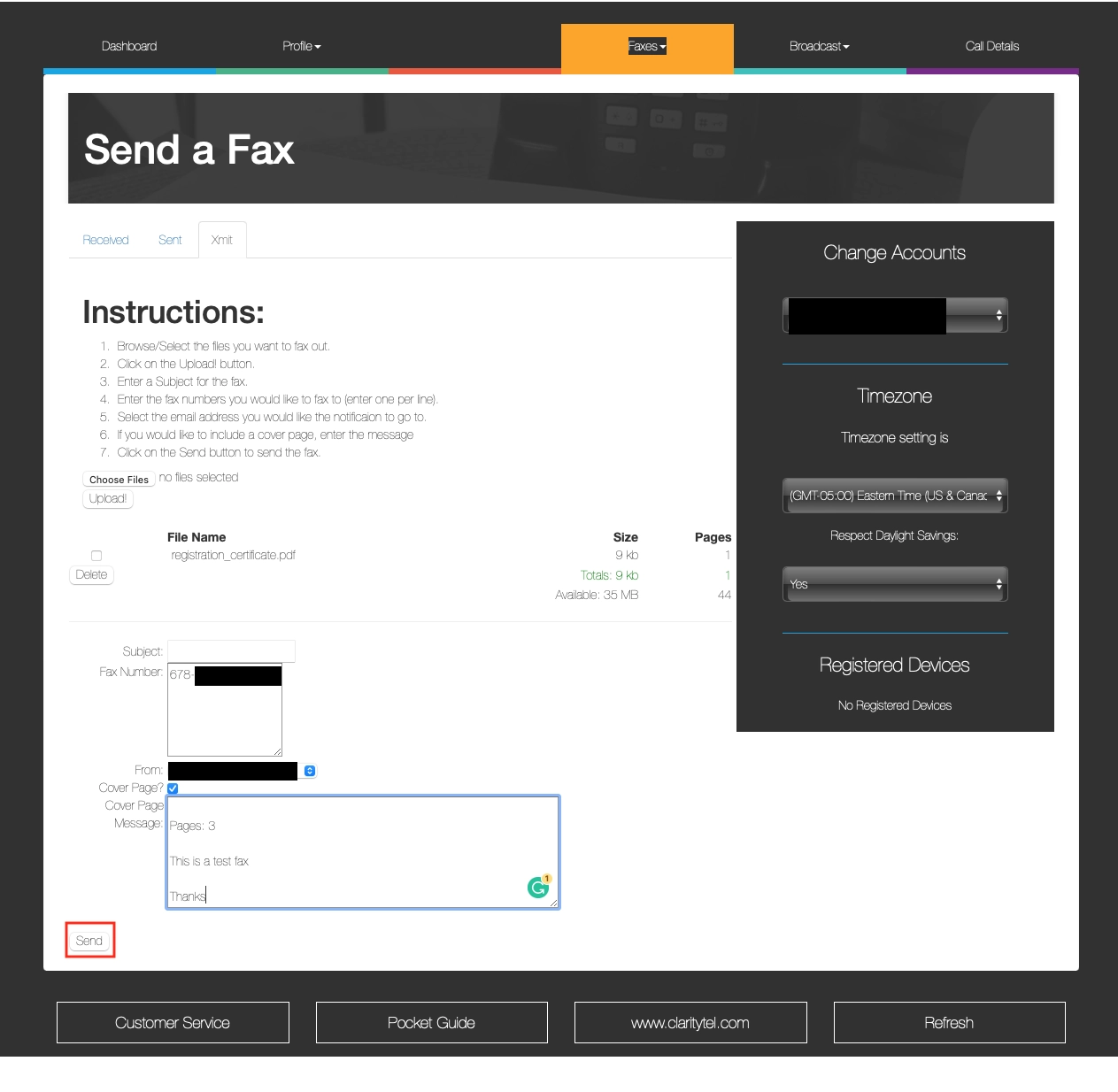Expand the Profile dropdown menu
Viewport: 1118px width, 1092px height.
(x=301, y=46)
